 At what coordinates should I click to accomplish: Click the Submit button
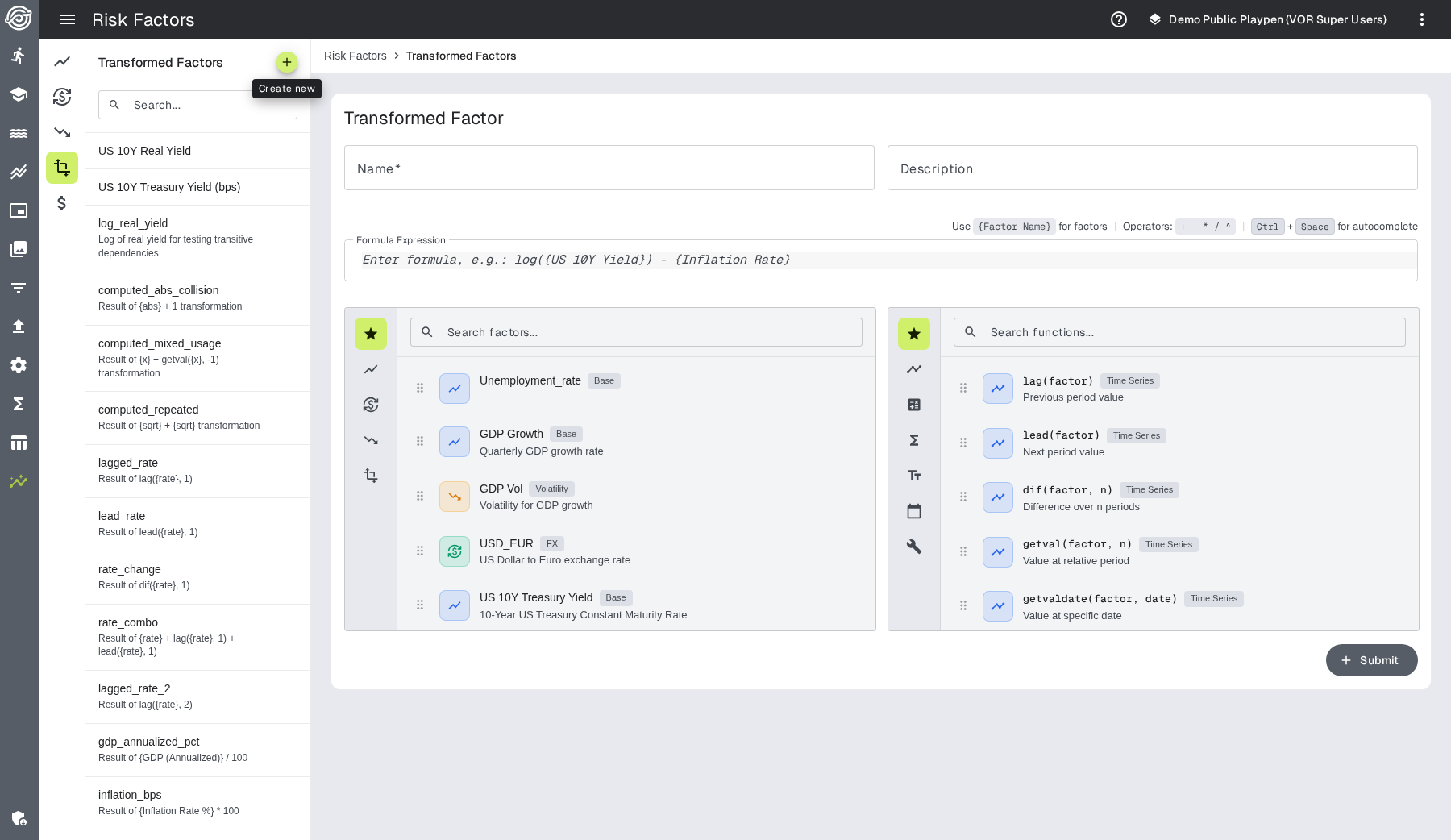(x=1371, y=660)
